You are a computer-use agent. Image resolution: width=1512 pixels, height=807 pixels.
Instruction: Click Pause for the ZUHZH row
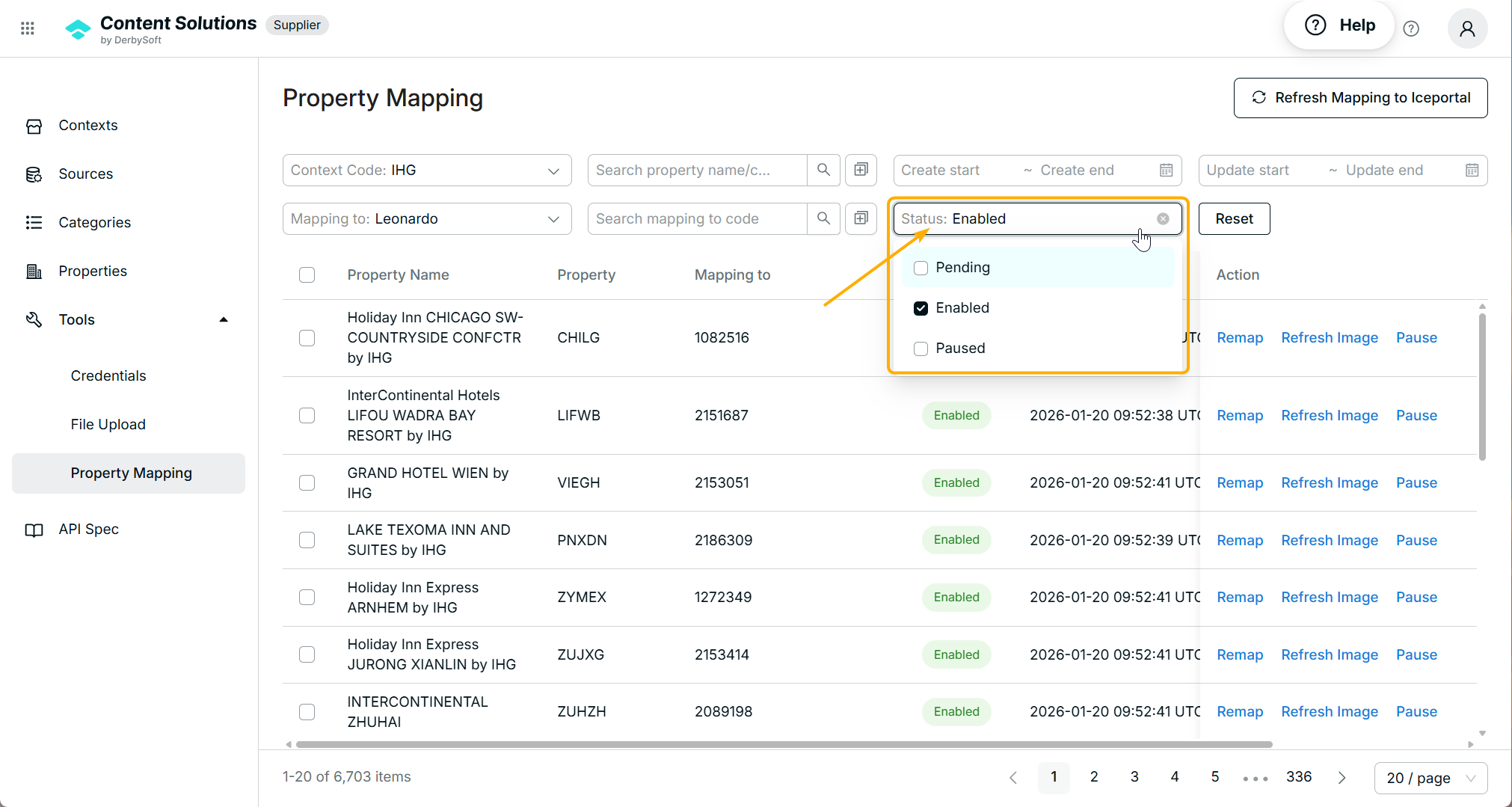click(x=1416, y=711)
